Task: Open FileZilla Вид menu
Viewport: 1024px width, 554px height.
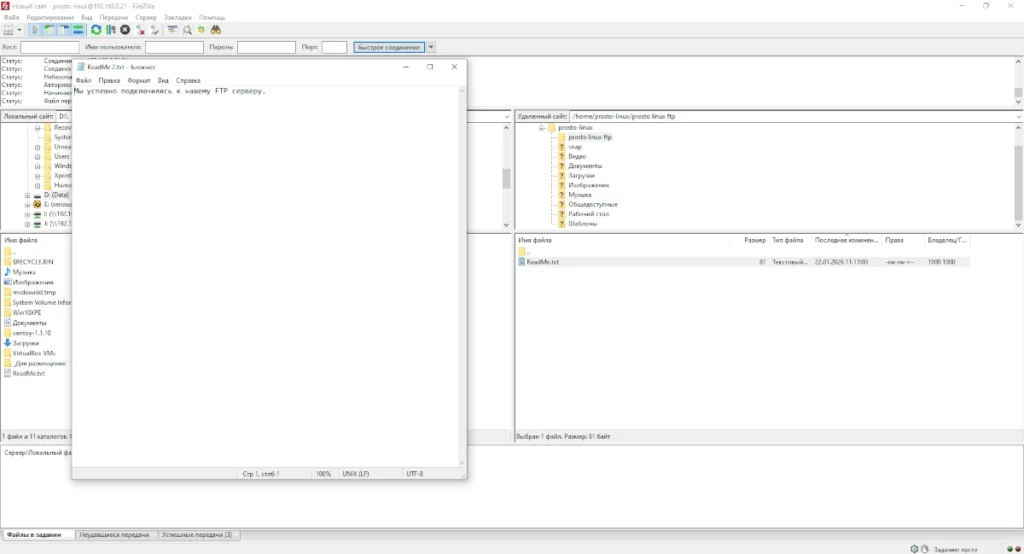Action: (x=87, y=18)
